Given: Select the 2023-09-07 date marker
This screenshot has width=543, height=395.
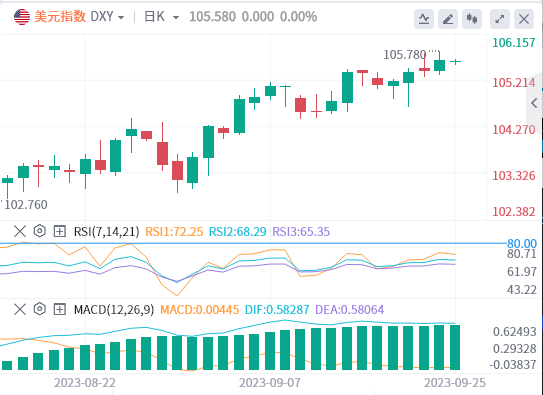Looking at the screenshot, I should coord(270,383).
